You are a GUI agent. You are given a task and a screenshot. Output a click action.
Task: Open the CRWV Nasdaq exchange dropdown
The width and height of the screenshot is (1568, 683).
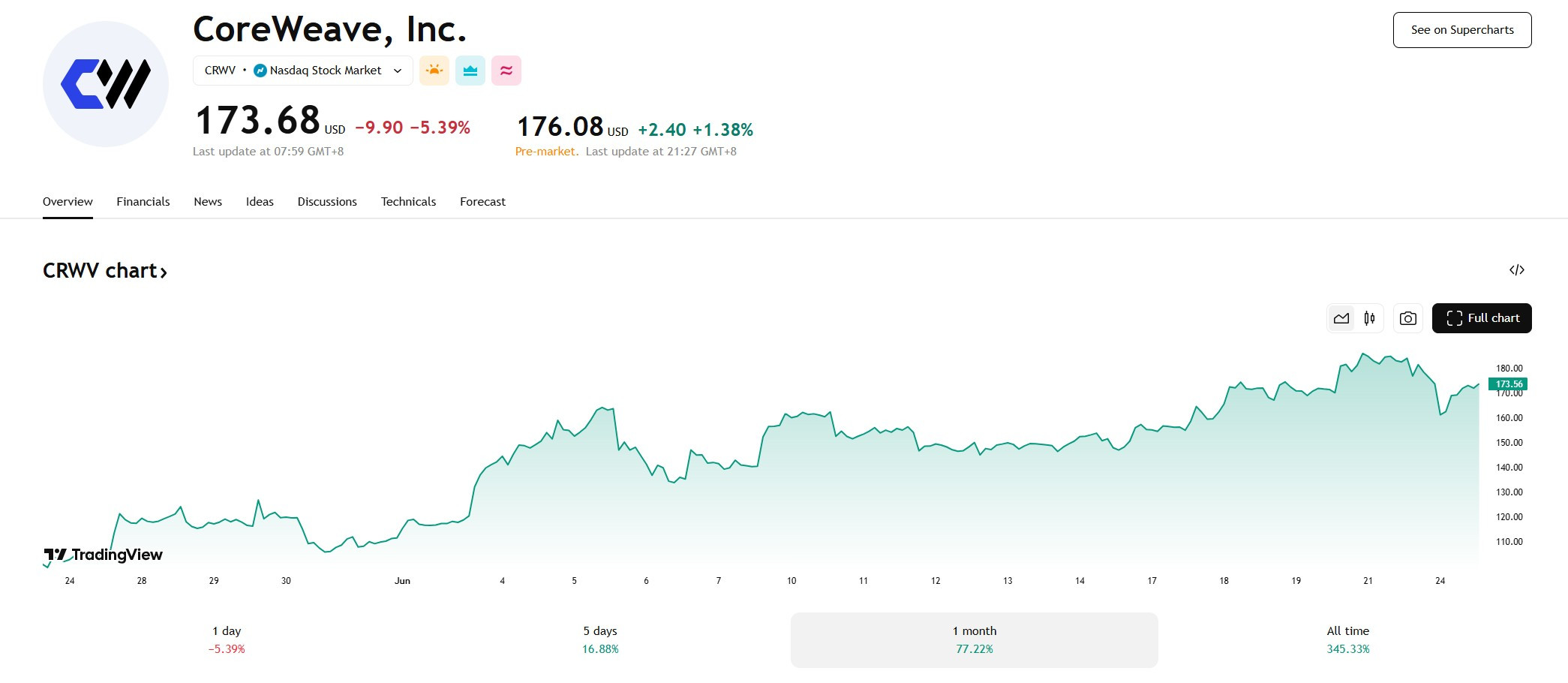[x=303, y=71]
